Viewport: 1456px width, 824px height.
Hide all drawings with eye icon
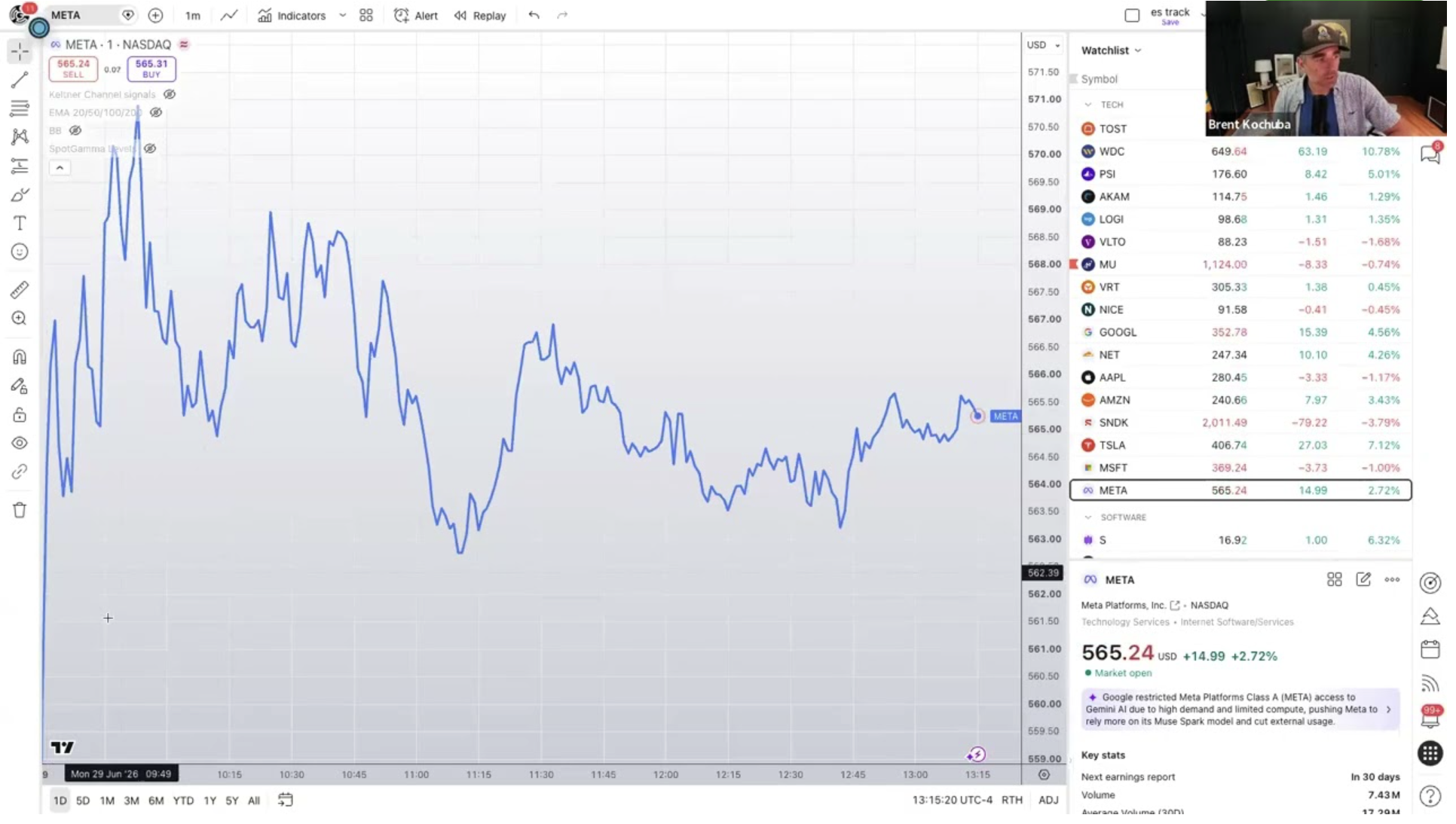point(20,444)
